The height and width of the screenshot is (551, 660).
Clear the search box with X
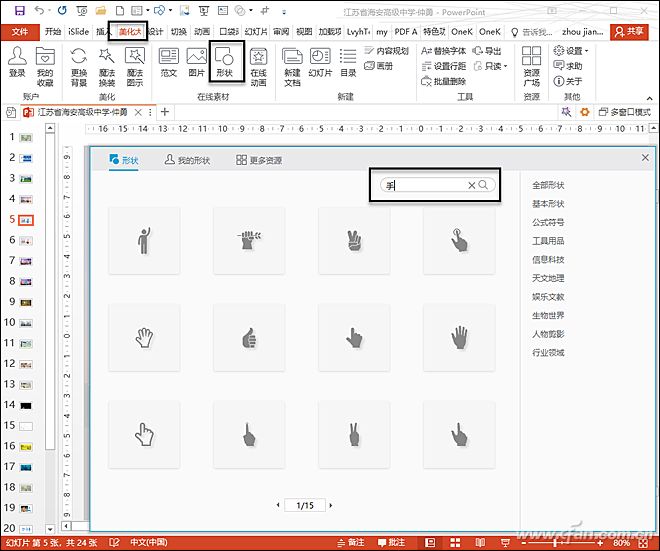tap(472, 185)
